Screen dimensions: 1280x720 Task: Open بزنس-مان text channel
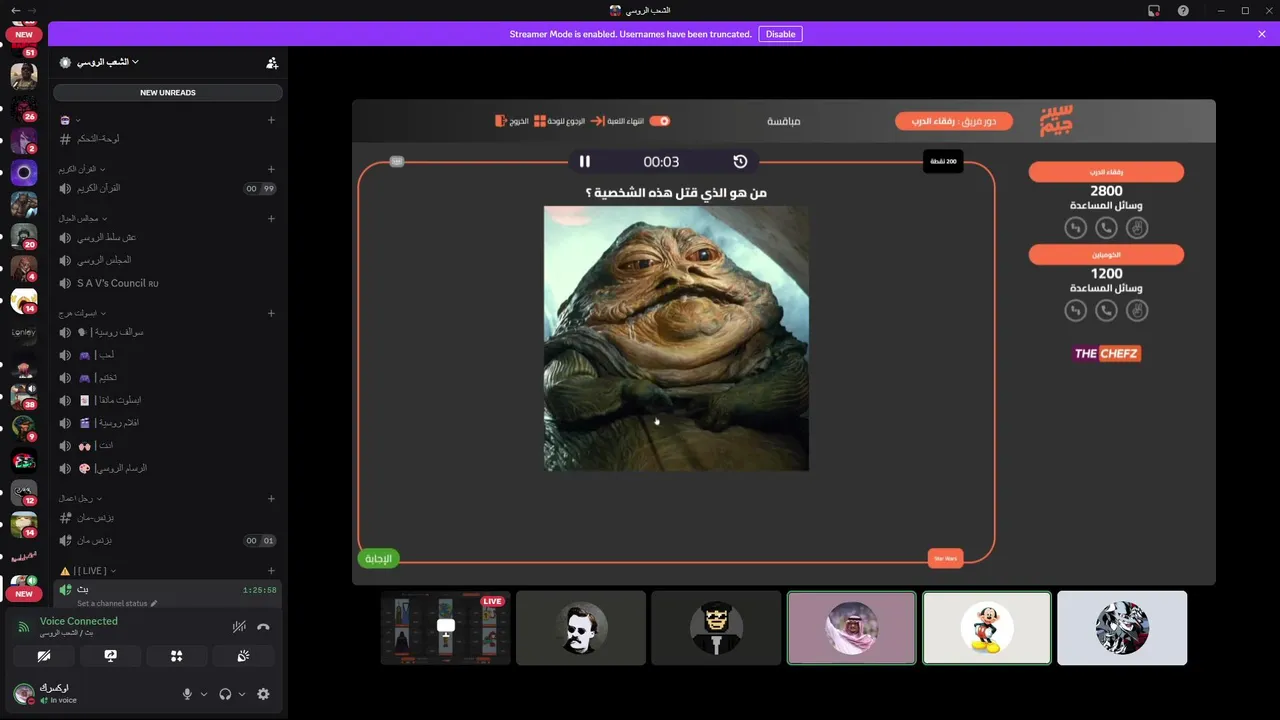pos(167,518)
